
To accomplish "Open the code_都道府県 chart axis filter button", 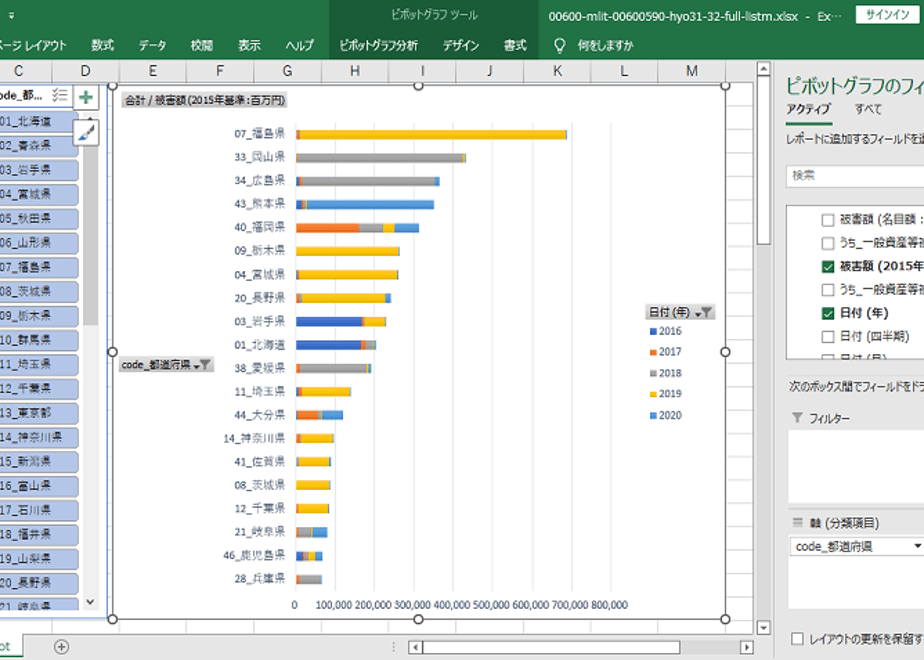I will coord(166,365).
